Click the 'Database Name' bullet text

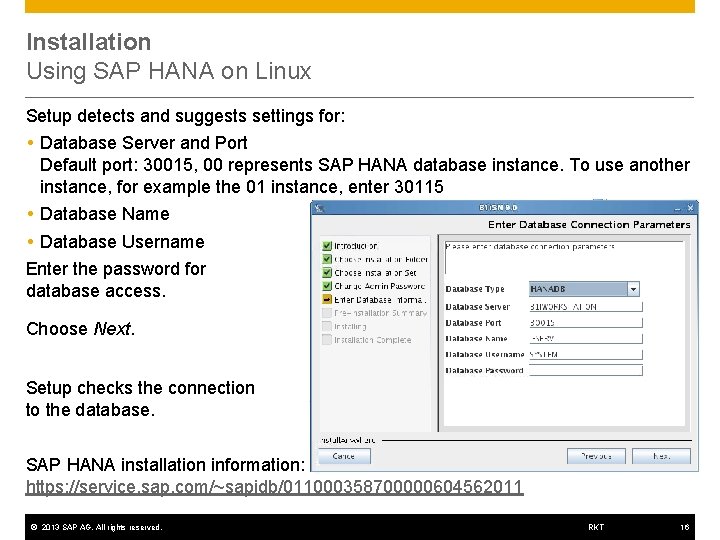105,214
